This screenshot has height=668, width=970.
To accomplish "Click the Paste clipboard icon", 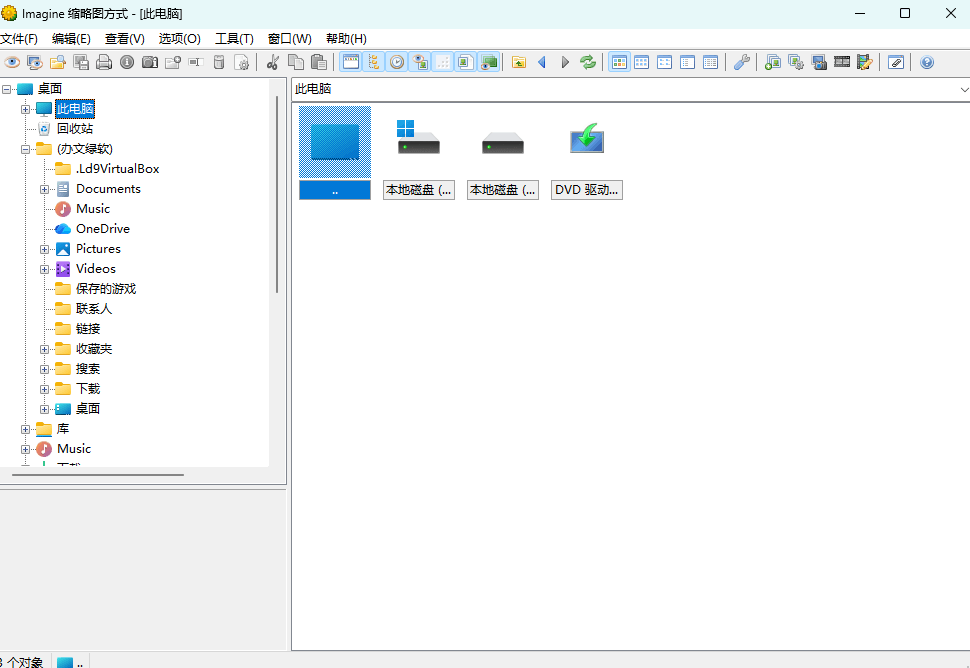I will pyautogui.click(x=319, y=61).
